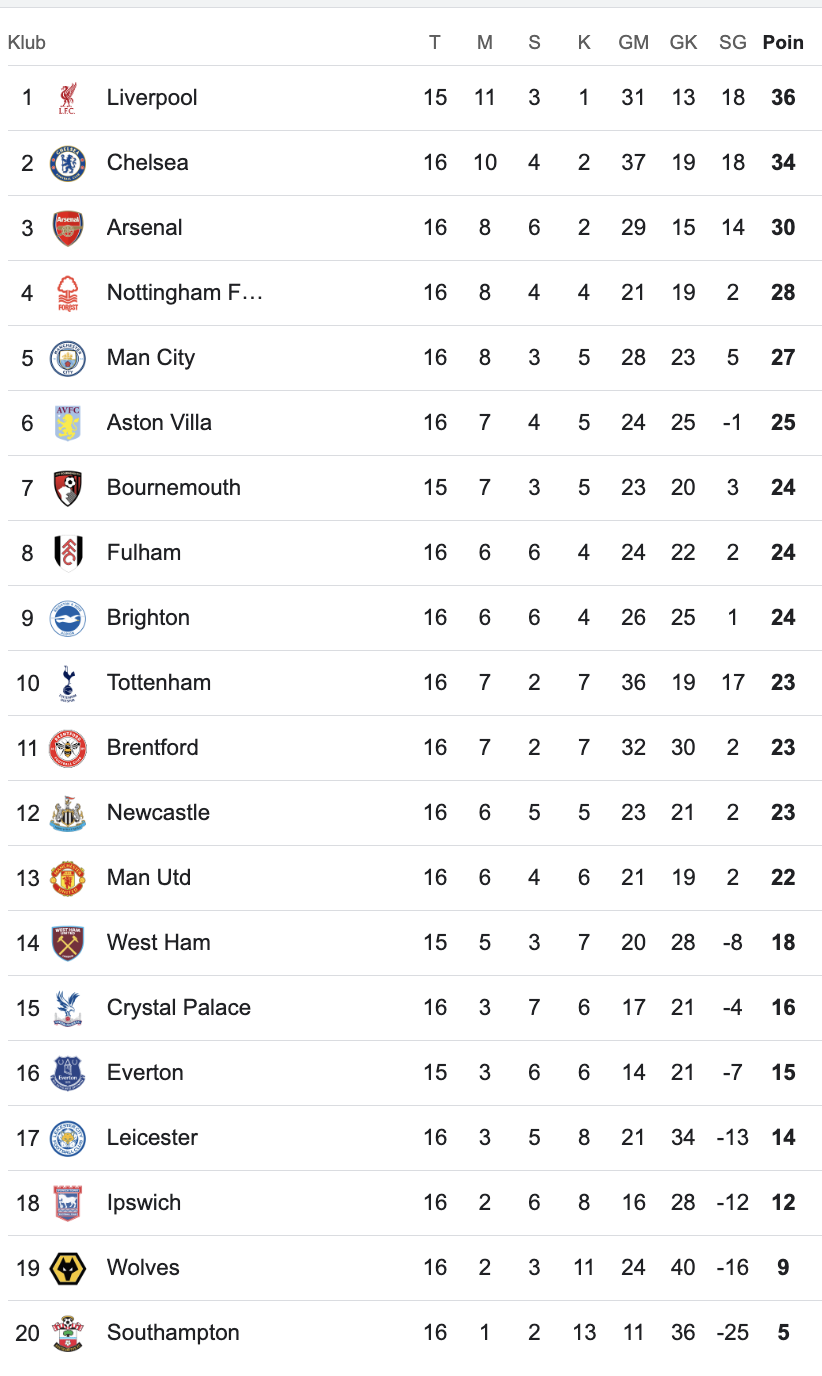Click the Poin column header

tap(783, 42)
